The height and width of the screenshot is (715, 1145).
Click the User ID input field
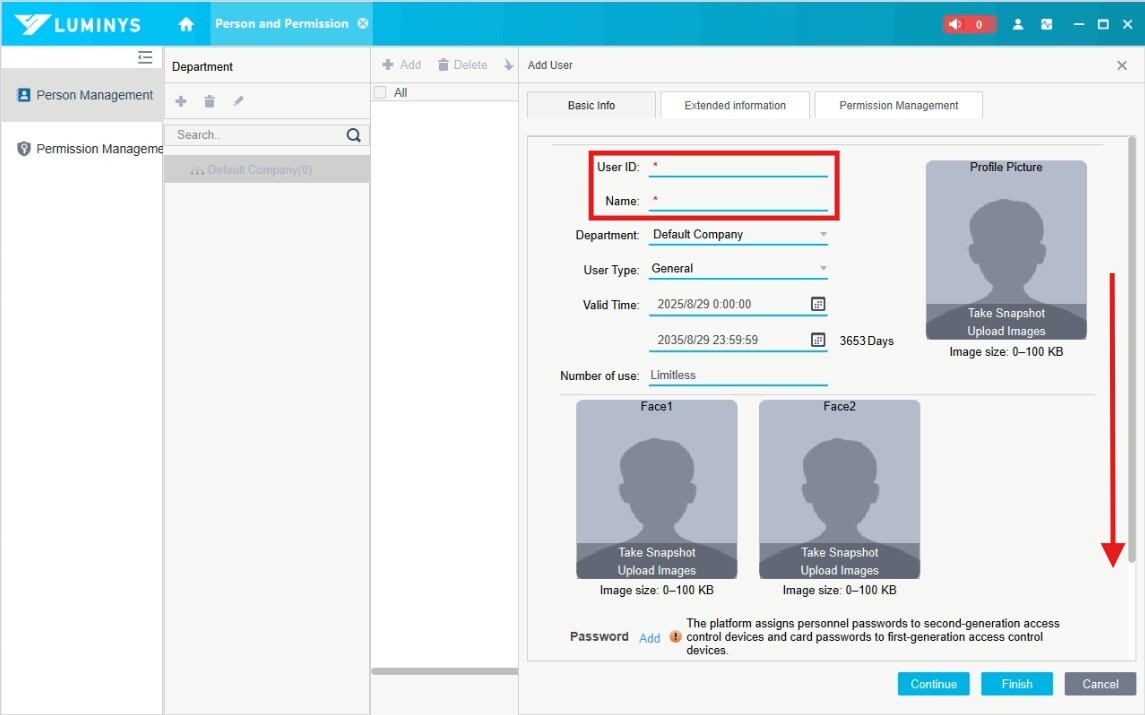(740, 167)
